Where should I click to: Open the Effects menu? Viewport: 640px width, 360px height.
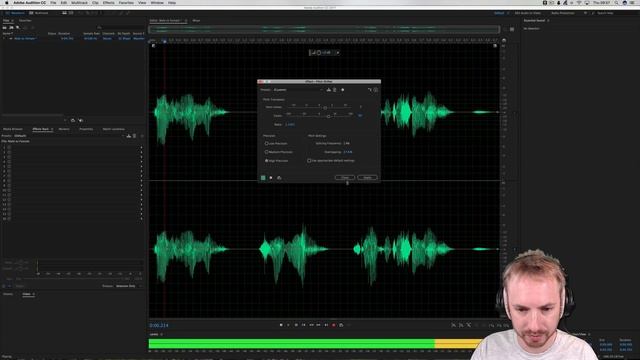pyautogui.click(x=108, y=2)
